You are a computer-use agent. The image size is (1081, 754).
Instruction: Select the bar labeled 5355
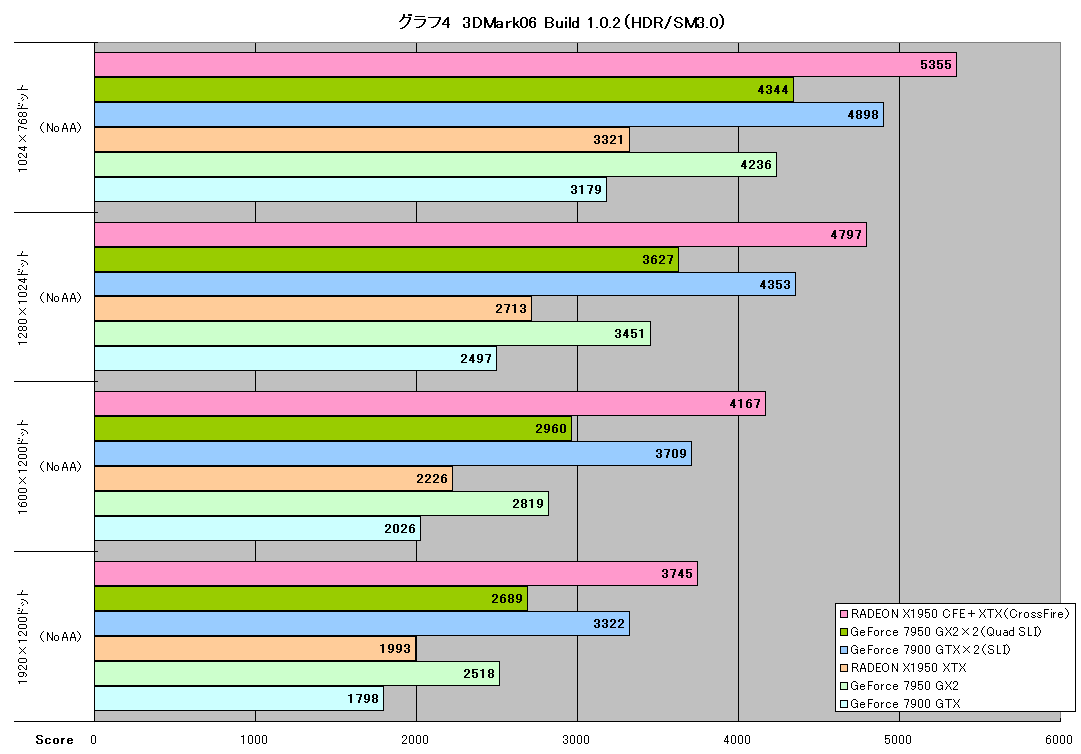pyautogui.click(x=525, y=65)
